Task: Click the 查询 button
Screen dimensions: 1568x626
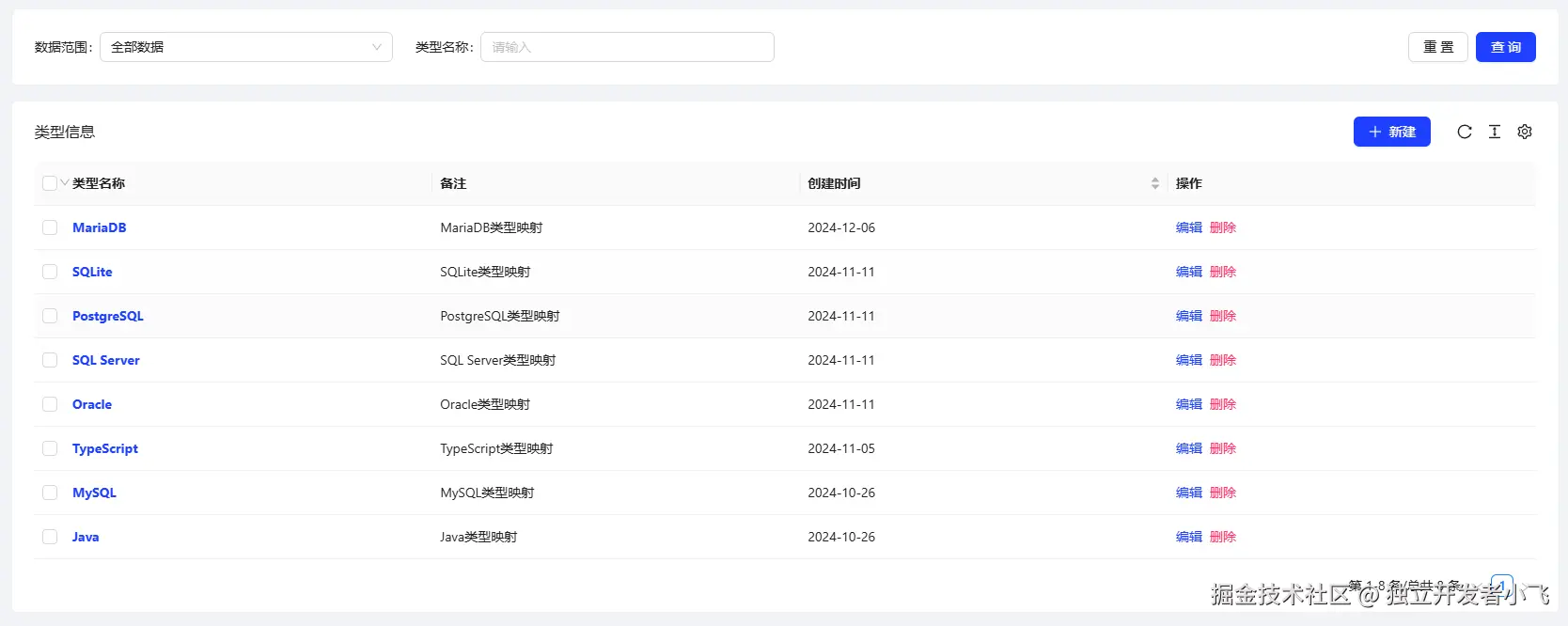Action: tap(1506, 47)
